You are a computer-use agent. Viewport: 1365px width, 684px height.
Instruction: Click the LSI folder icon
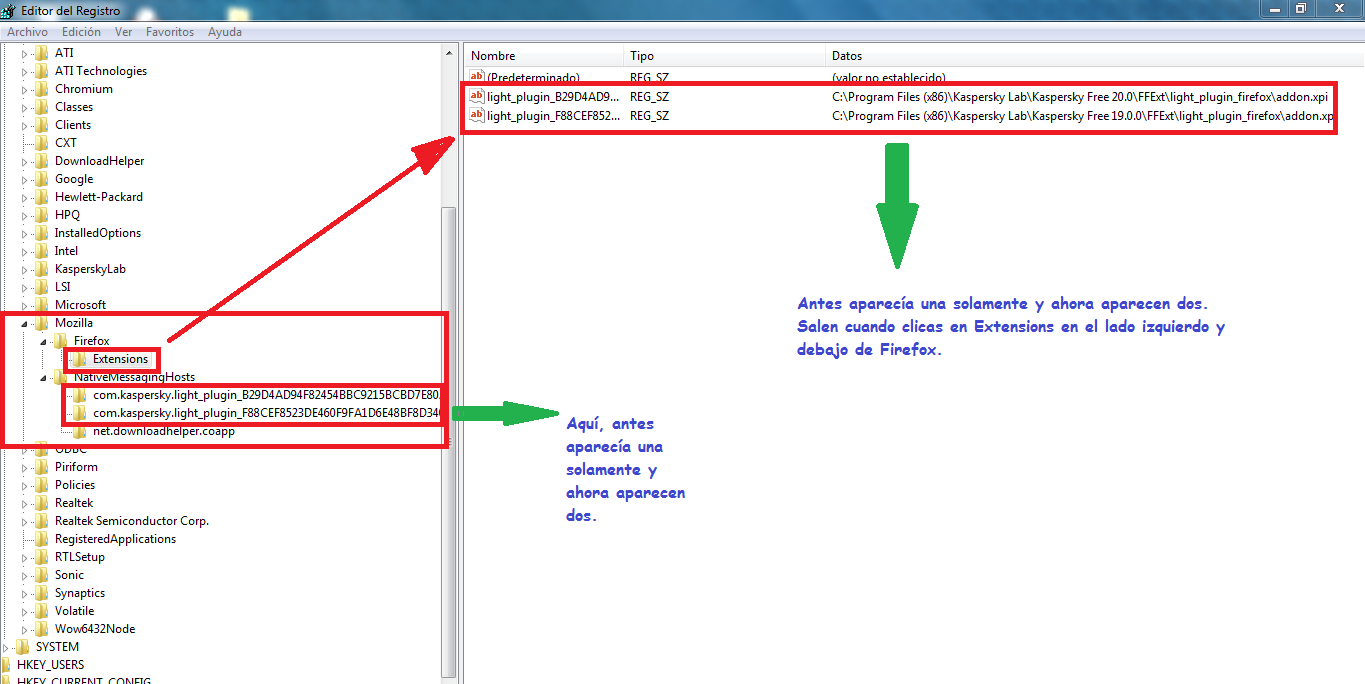coord(42,287)
